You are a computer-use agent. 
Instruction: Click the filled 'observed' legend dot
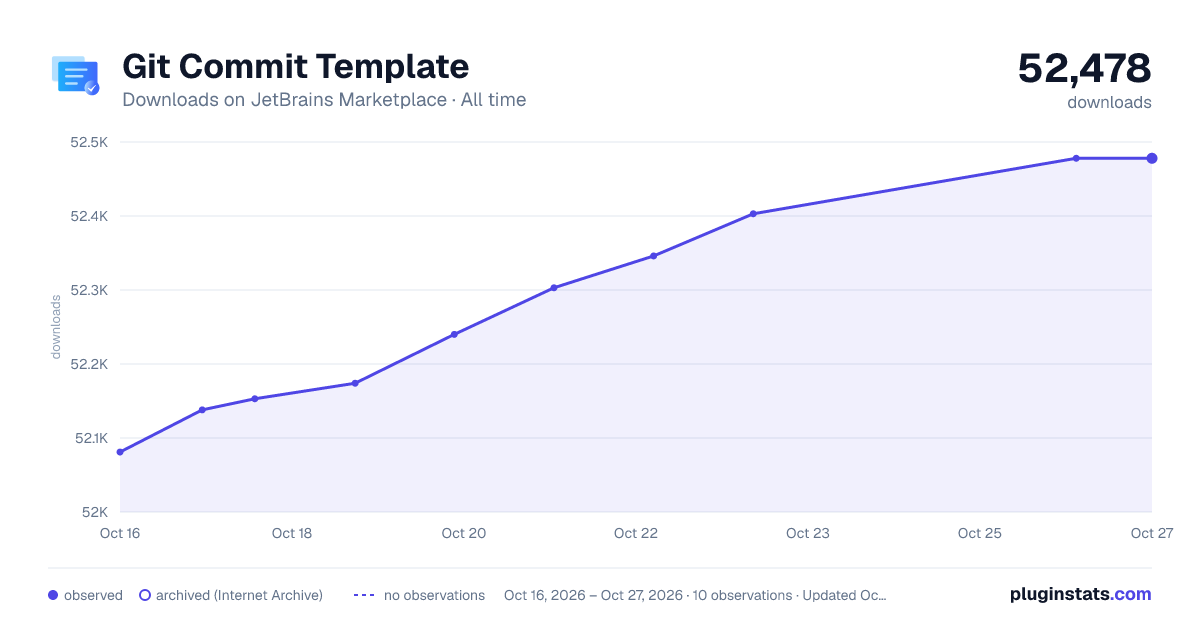pos(53,595)
